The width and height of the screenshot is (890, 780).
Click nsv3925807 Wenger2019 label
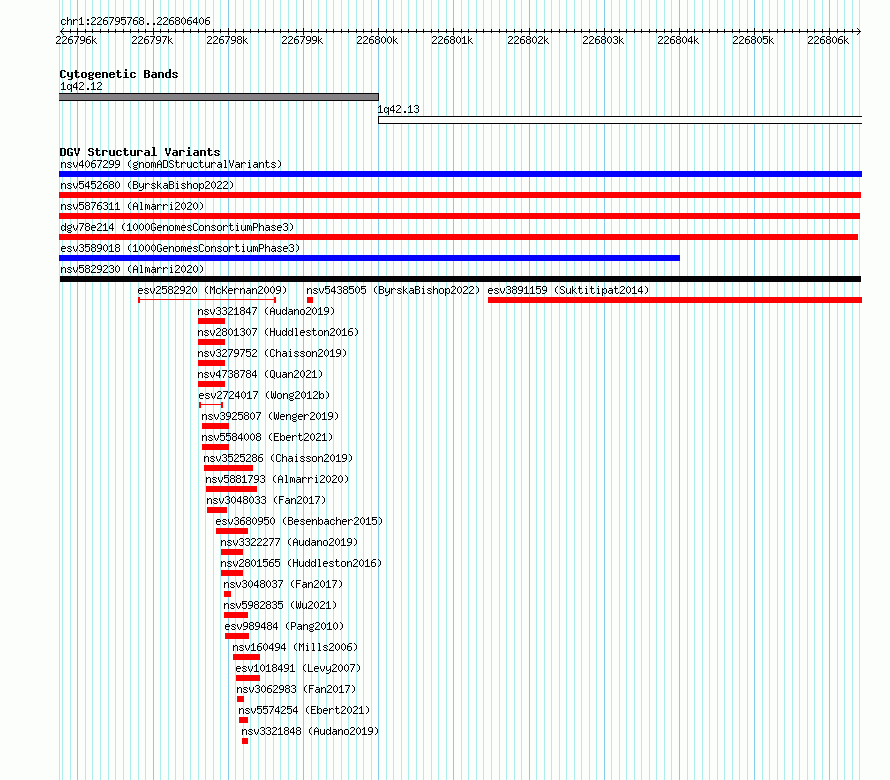[x=270, y=416]
